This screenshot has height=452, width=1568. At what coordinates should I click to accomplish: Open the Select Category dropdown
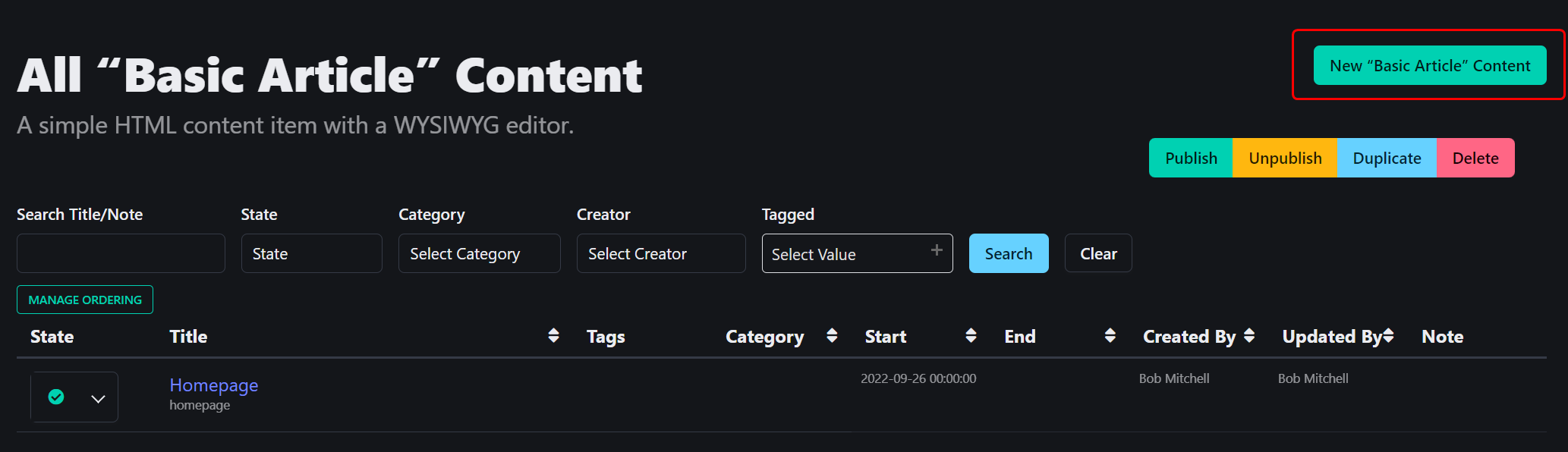479,253
